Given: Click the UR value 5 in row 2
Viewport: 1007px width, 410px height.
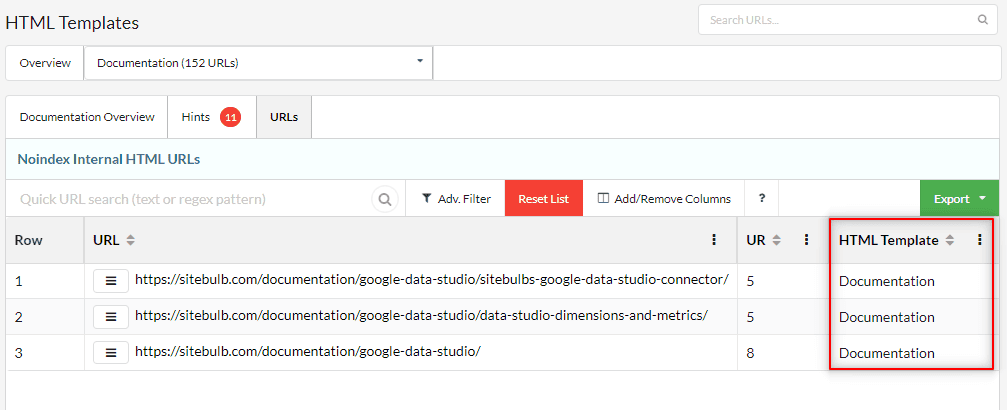Looking at the screenshot, I should point(750,317).
